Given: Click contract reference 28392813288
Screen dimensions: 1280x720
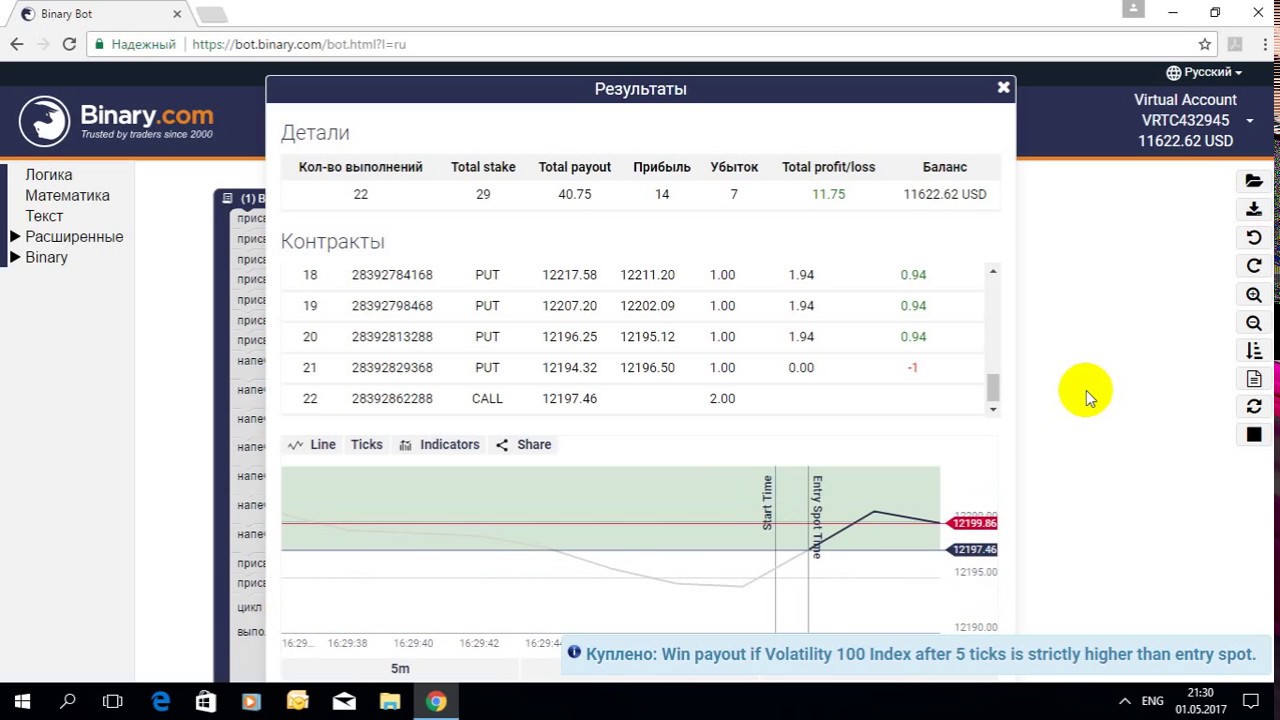Looking at the screenshot, I should tap(392, 337).
